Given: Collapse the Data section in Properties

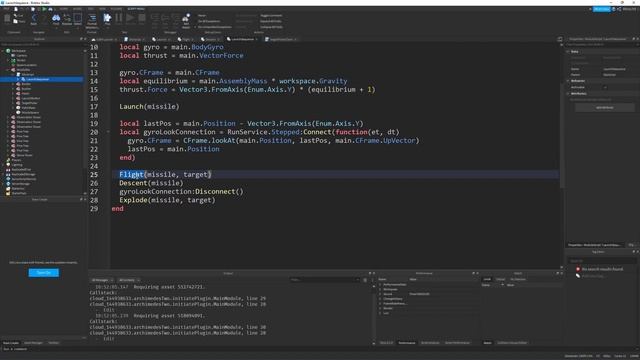Looking at the screenshot, I should (x=568, y=51).
